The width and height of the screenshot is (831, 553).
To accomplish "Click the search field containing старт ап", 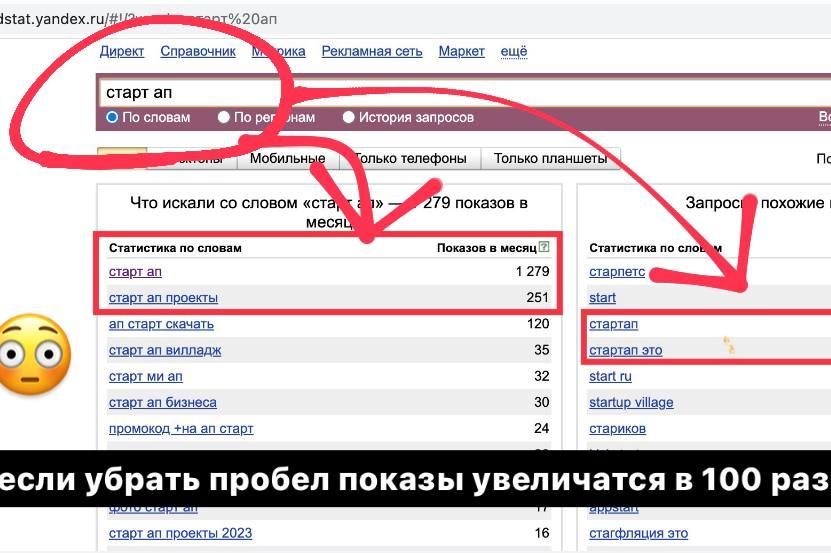I will point(464,93).
